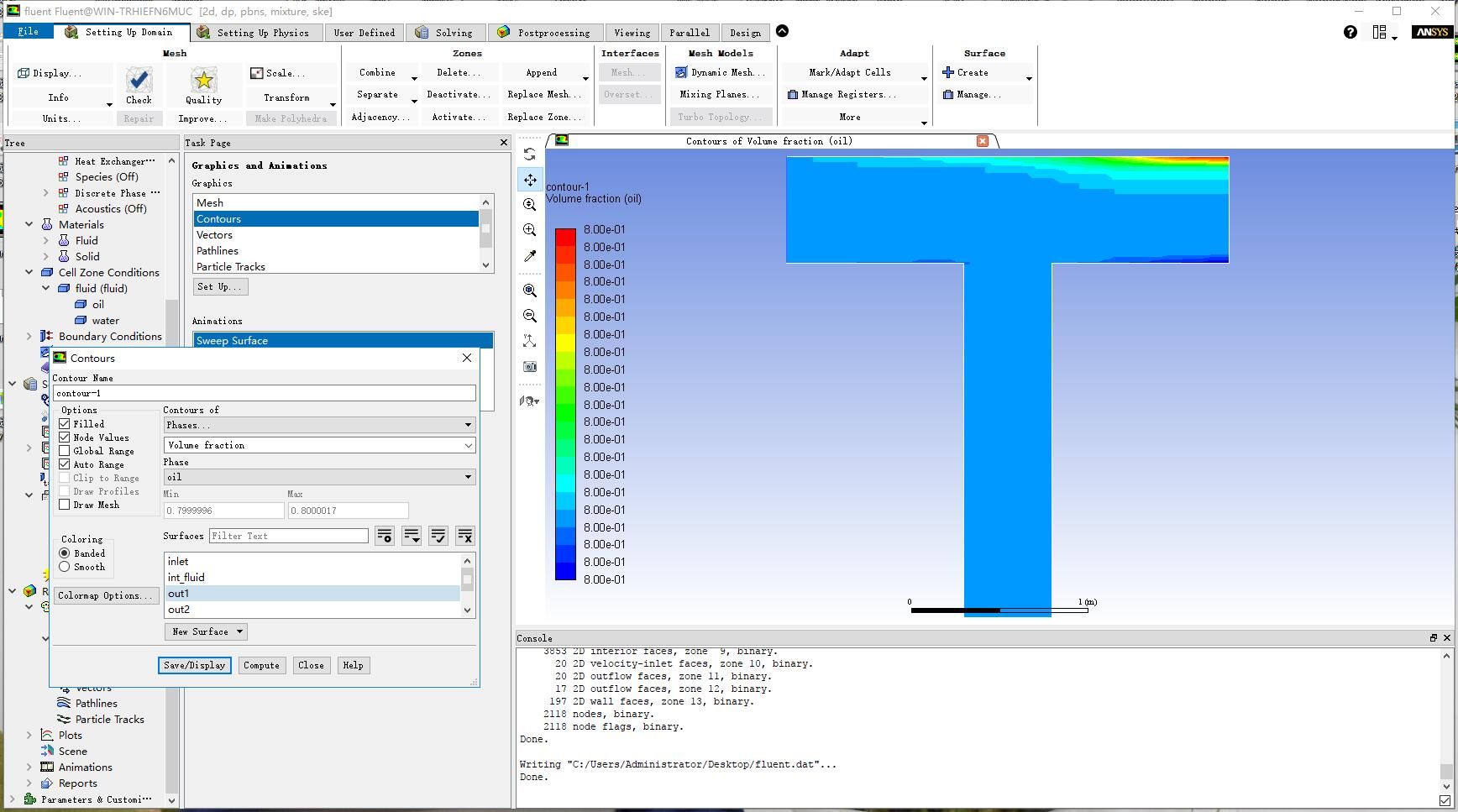The height and width of the screenshot is (812, 1458).
Task: Click the set view axes icon
Action: click(x=529, y=341)
